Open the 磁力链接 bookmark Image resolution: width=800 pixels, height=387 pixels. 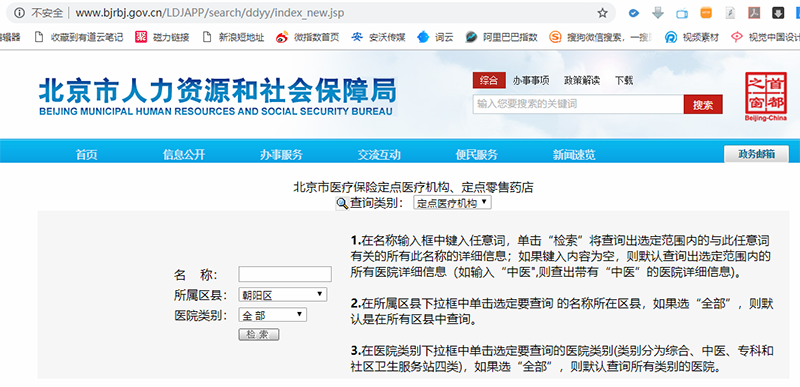pos(162,37)
